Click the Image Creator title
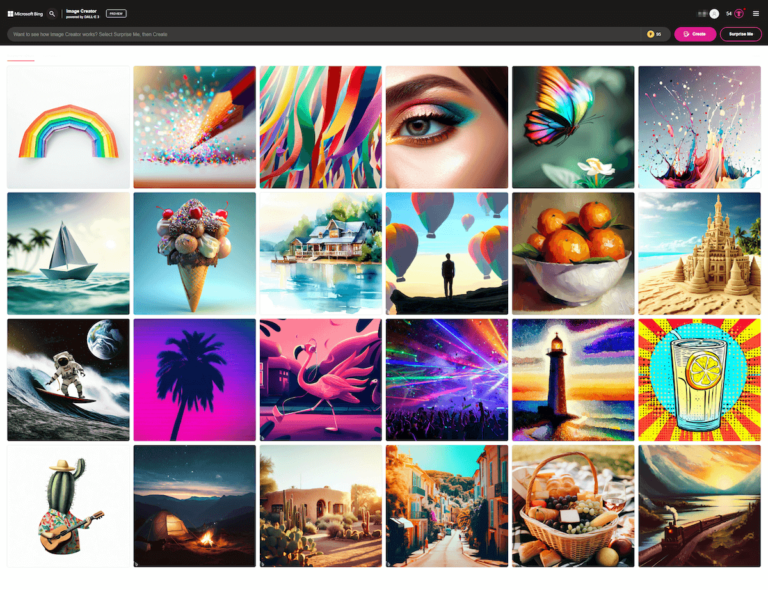The height and width of the screenshot is (590, 768). click(81, 12)
